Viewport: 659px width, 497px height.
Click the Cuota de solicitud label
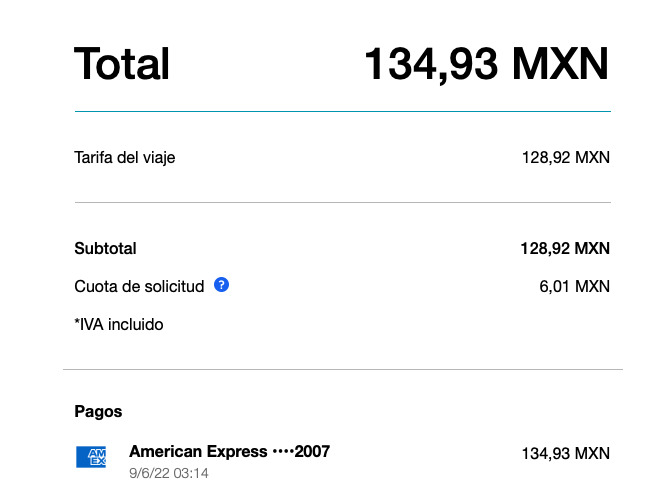(x=139, y=287)
